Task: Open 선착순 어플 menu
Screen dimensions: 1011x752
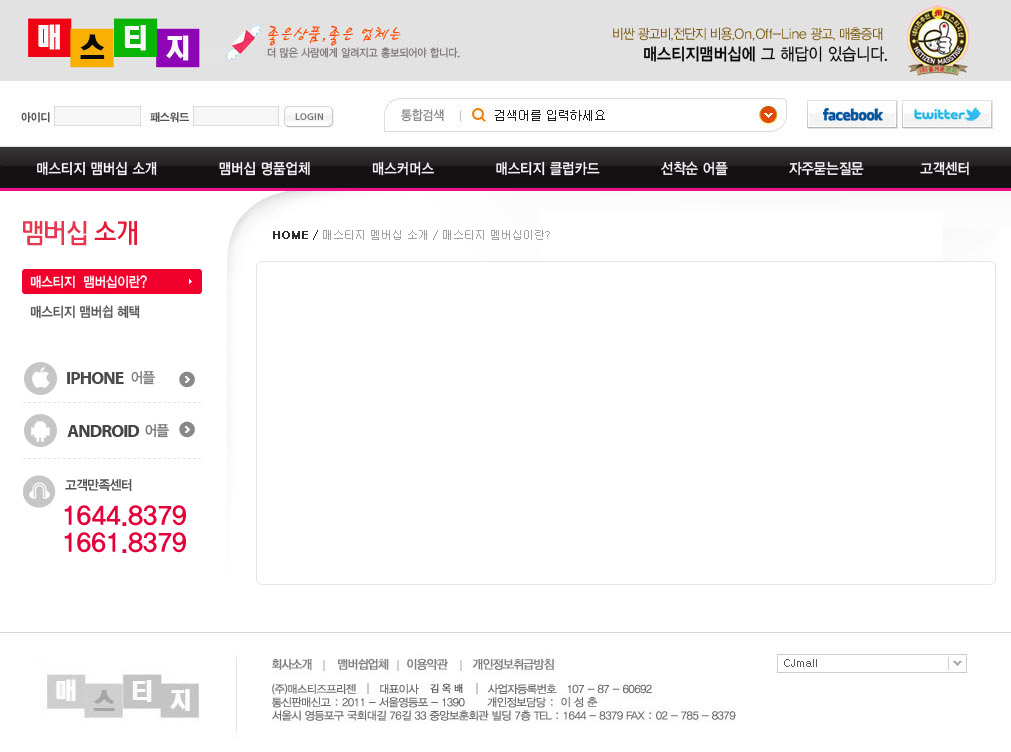Action: click(x=694, y=168)
